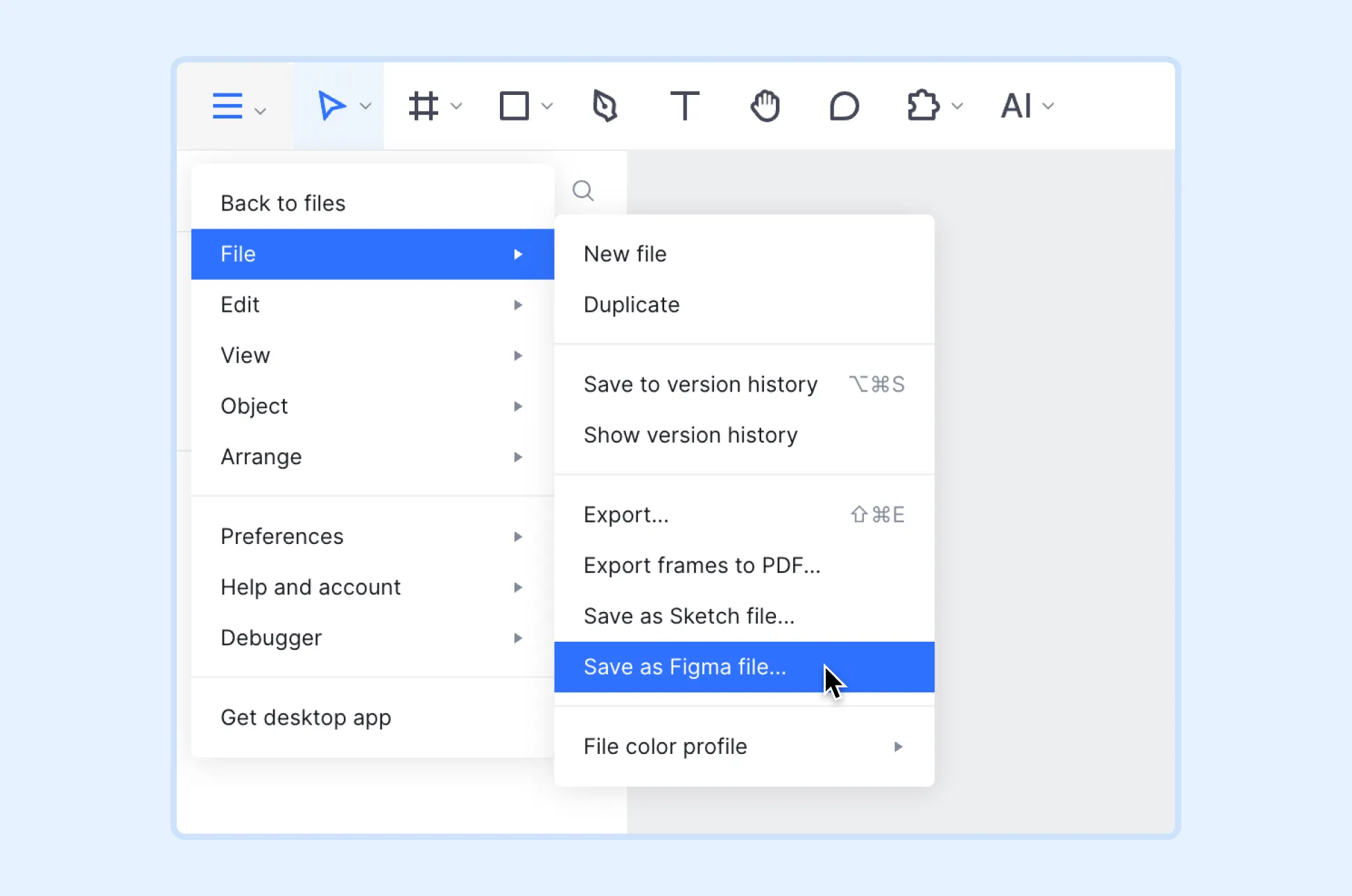The height and width of the screenshot is (896, 1352).
Task: Open Help and account submenu
Action: tap(372, 587)
